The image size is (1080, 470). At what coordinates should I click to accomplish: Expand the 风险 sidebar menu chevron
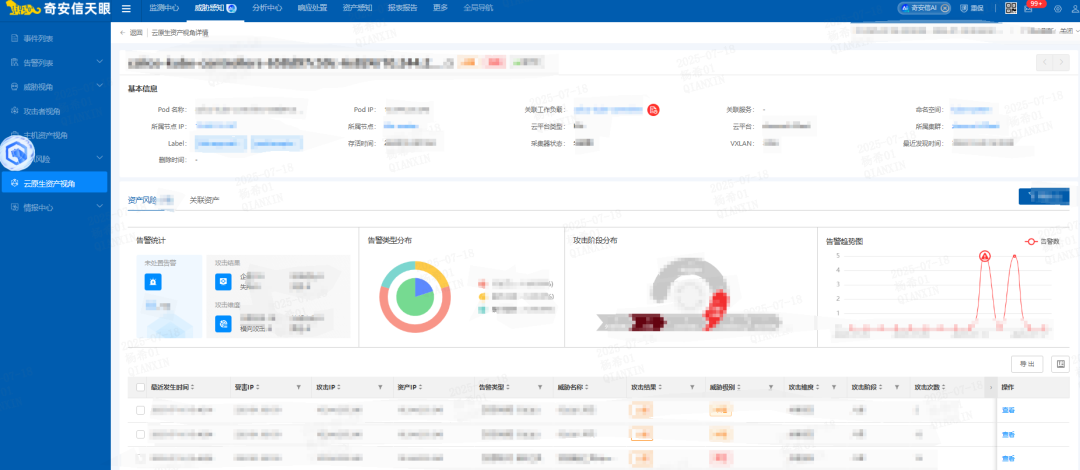pyautogui.click(x=100, y=159)
